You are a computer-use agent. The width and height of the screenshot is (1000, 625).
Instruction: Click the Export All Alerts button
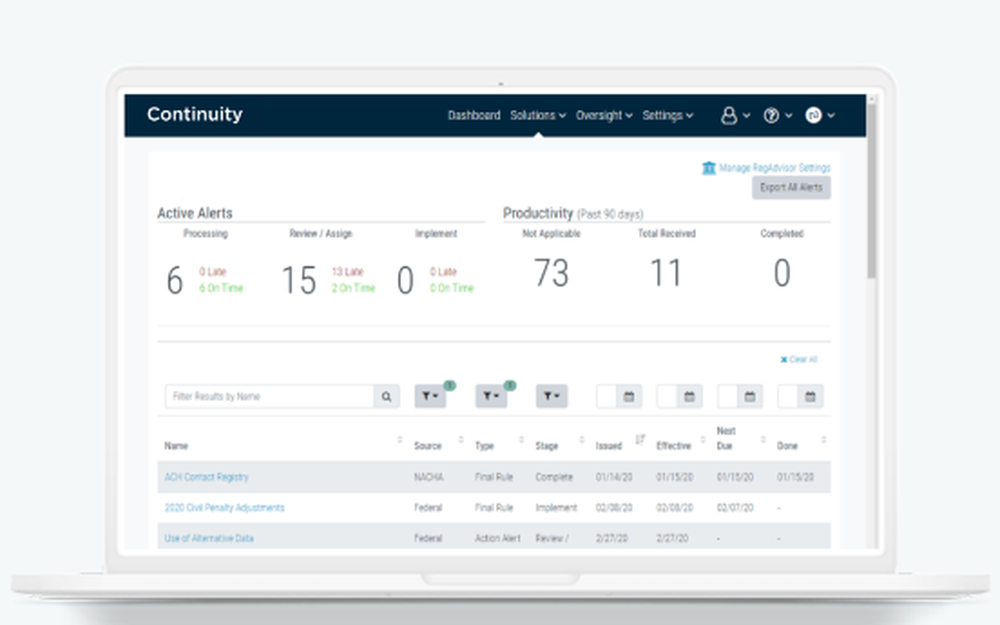tap(790, 188)
